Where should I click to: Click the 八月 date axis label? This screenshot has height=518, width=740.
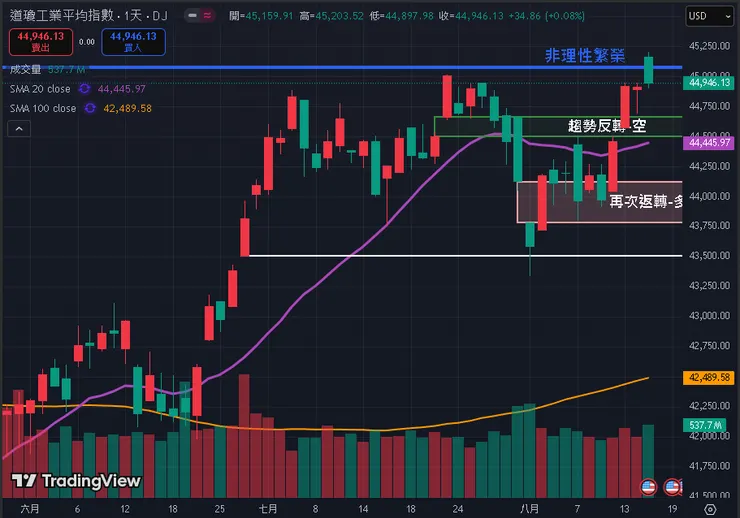pyautogui.click(x=530, y=509)
